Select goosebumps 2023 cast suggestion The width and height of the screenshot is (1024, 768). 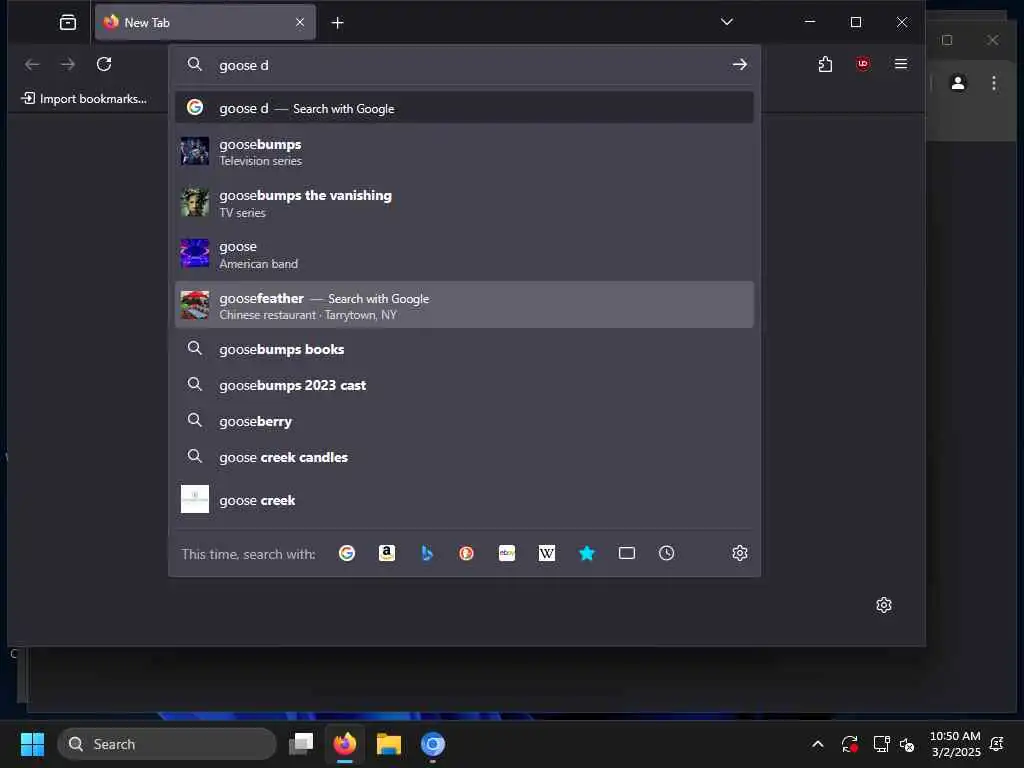tap(464, 385)
